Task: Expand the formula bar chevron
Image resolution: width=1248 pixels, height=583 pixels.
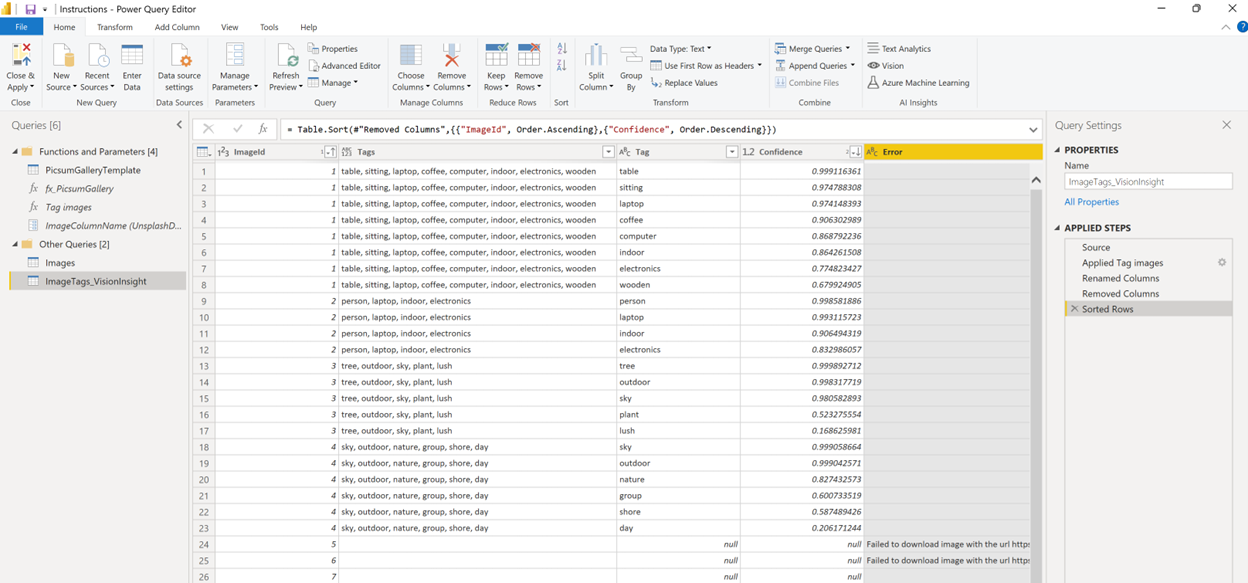Action: tap(1033, 130)
